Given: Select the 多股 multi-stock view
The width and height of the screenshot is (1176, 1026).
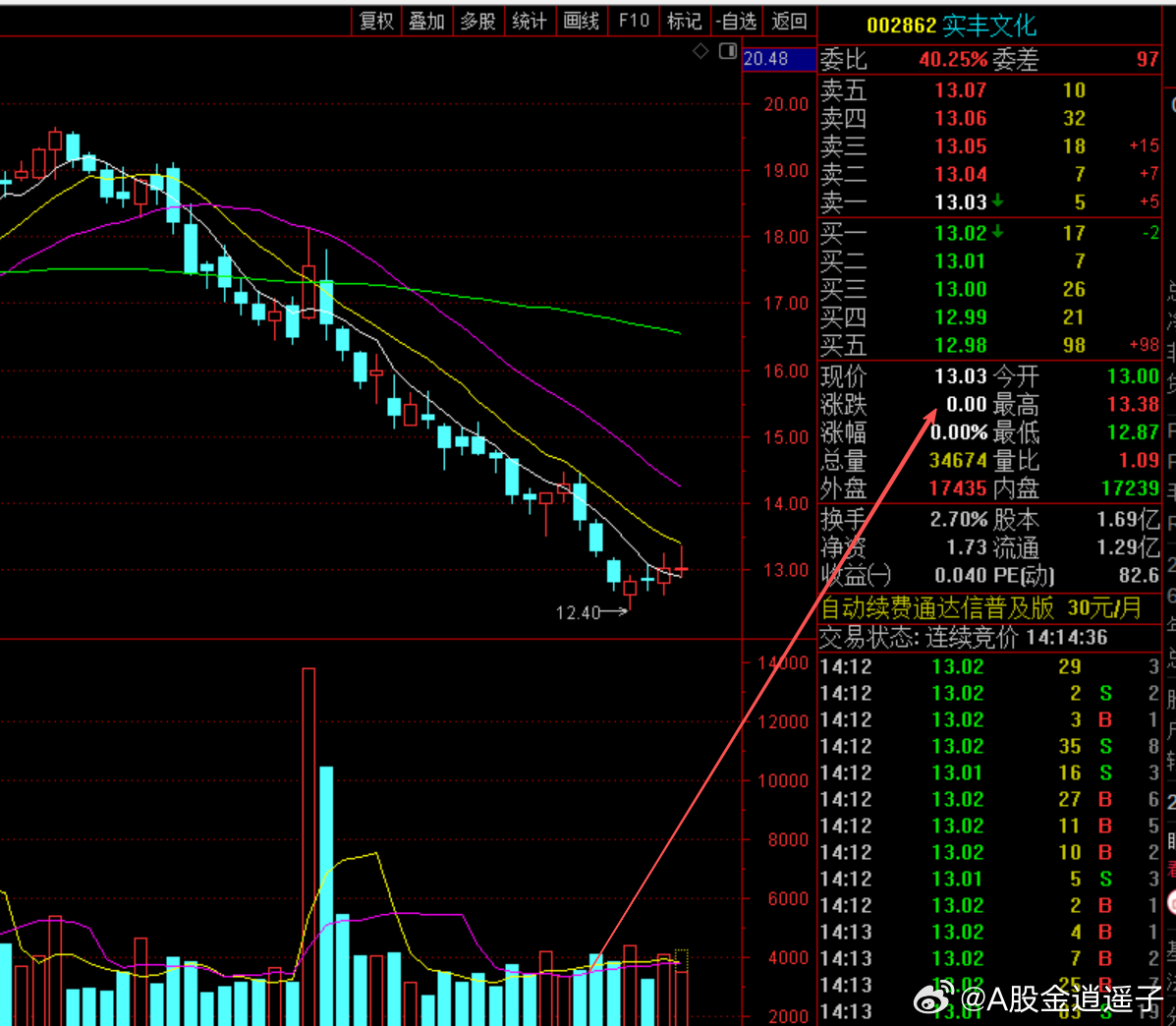Looking at the screenshot, I should [x=478, y=21].
